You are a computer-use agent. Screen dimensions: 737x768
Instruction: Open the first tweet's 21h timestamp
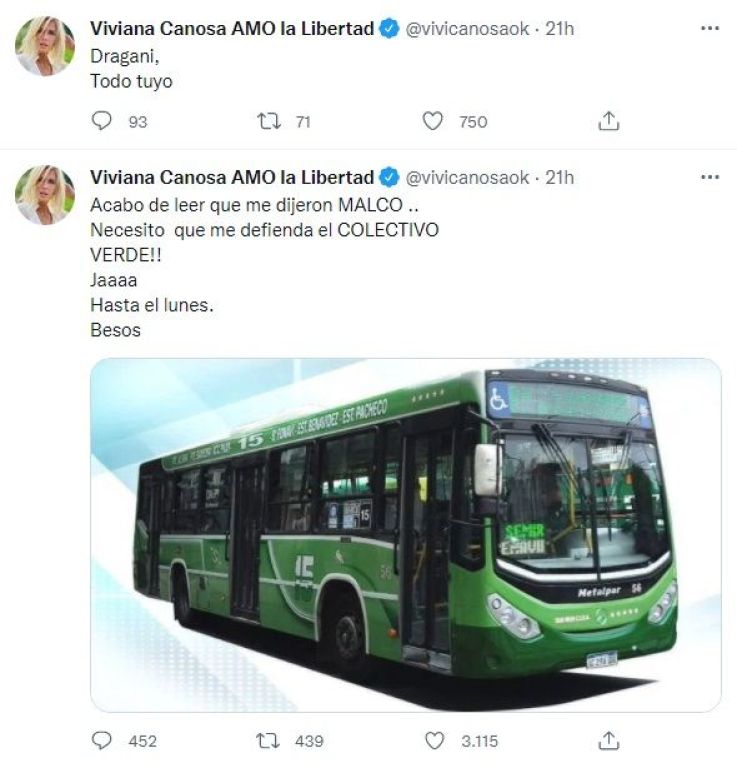pos(560,28)
